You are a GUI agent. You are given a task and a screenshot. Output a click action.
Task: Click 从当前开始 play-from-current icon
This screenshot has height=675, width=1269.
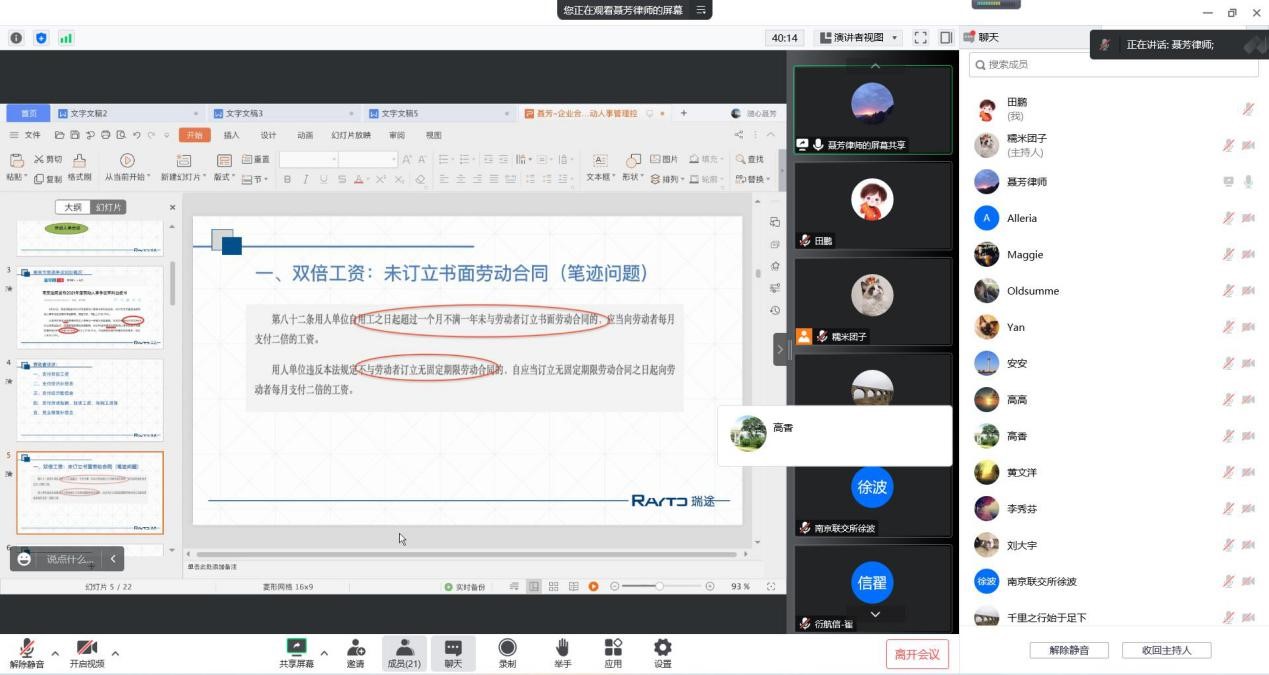[x=127, y=160]
